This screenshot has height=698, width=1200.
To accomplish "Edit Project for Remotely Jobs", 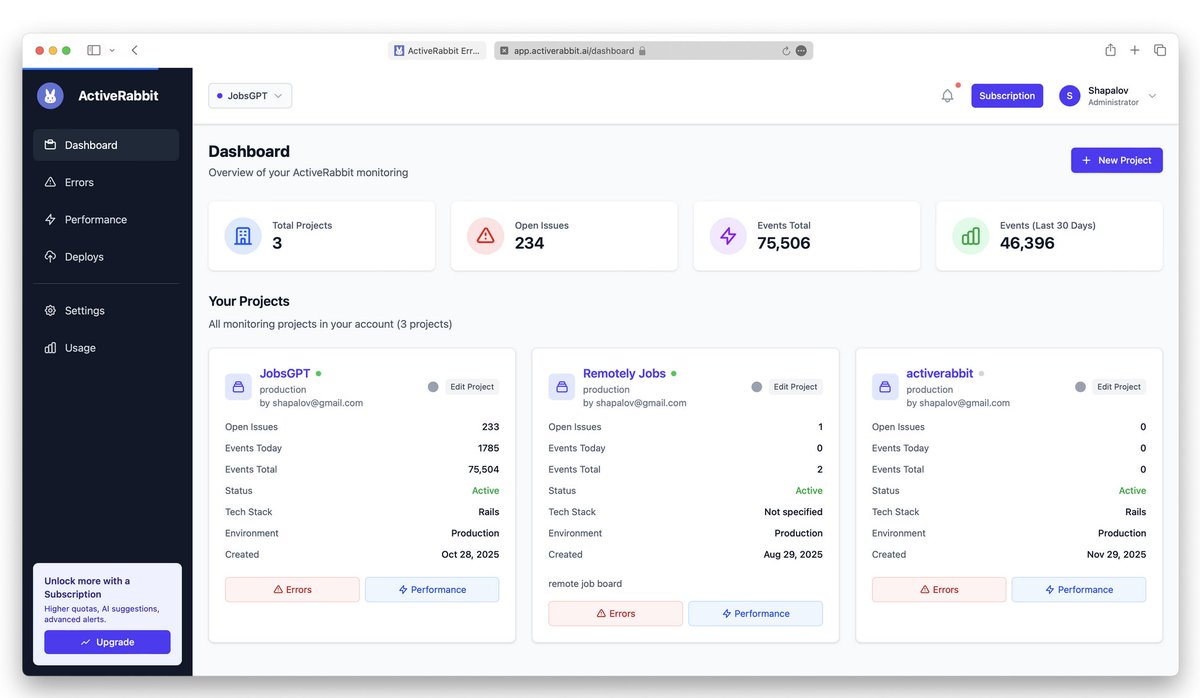I will click(795, 387).
